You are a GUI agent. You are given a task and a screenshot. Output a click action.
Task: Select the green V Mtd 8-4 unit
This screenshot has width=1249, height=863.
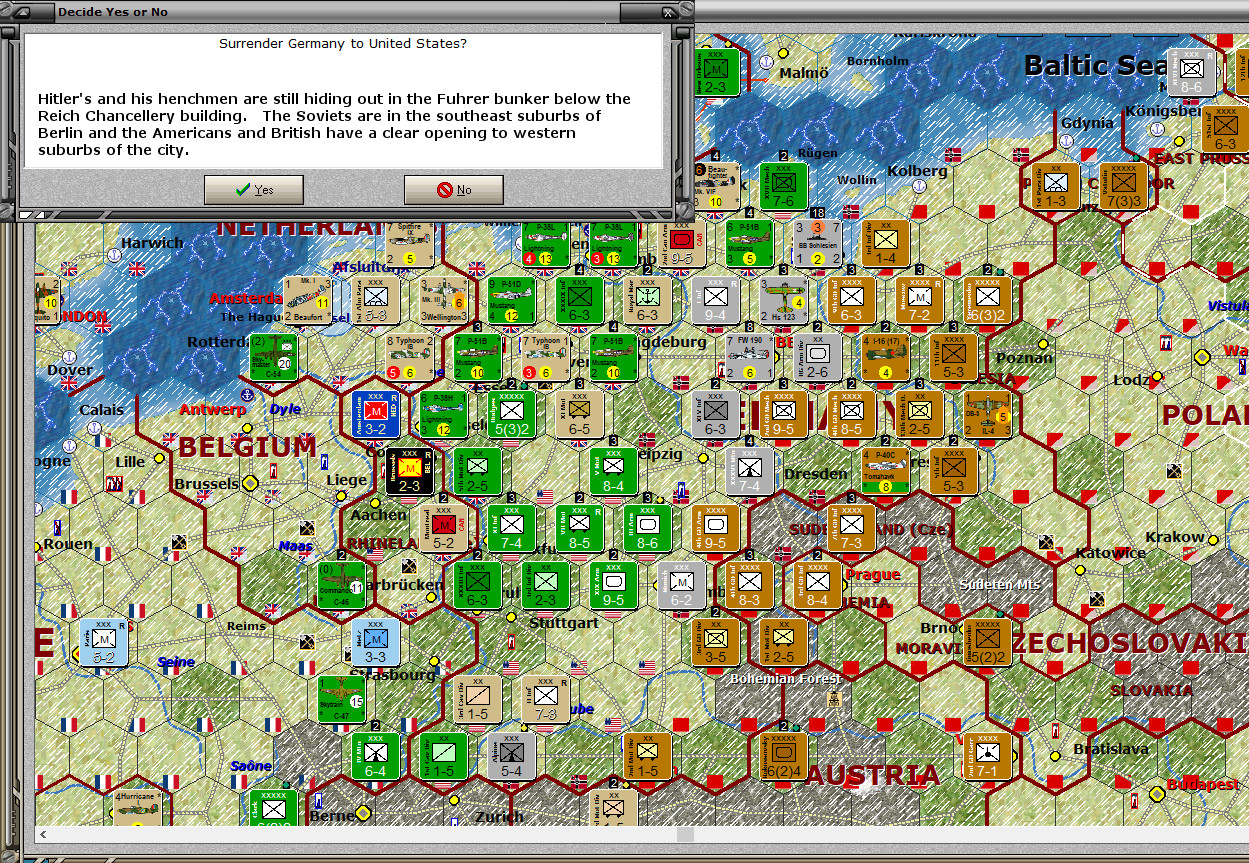coord(613,471)
